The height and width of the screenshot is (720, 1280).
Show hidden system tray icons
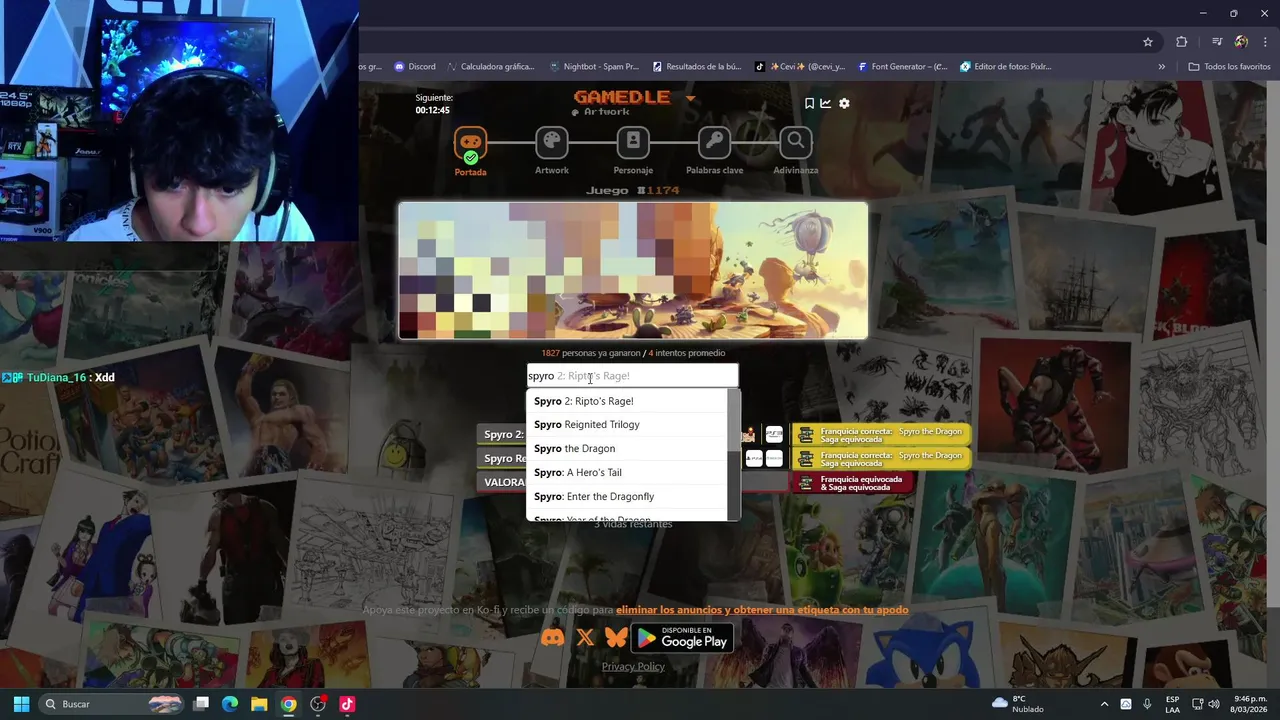click(1104, 704)
